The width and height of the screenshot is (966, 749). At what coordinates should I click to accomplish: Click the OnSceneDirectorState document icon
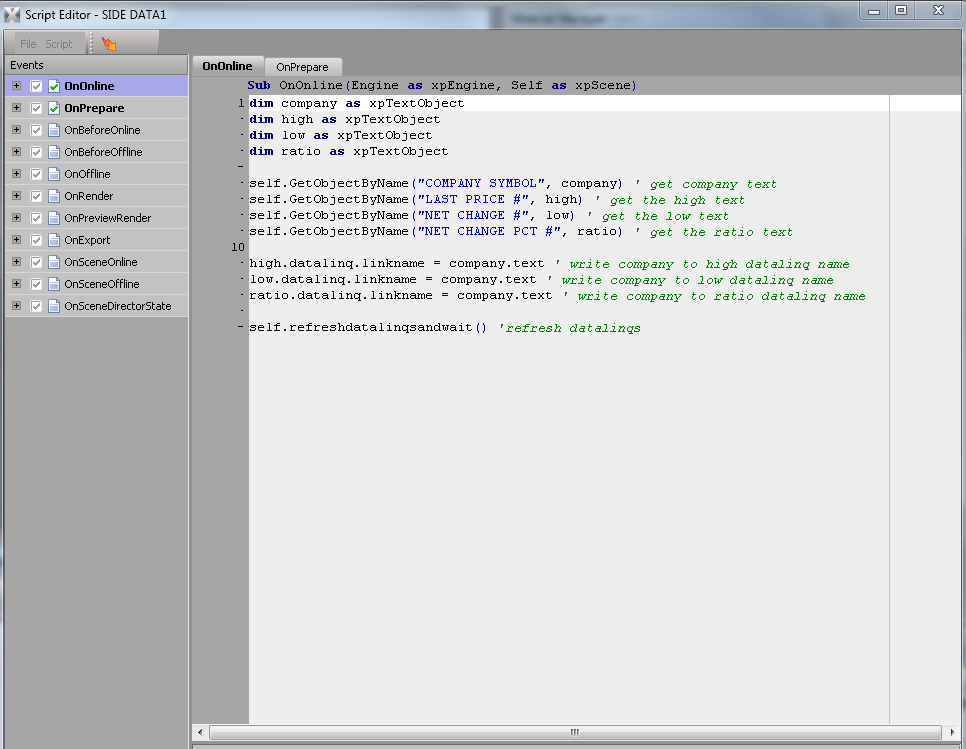(54, 307)
